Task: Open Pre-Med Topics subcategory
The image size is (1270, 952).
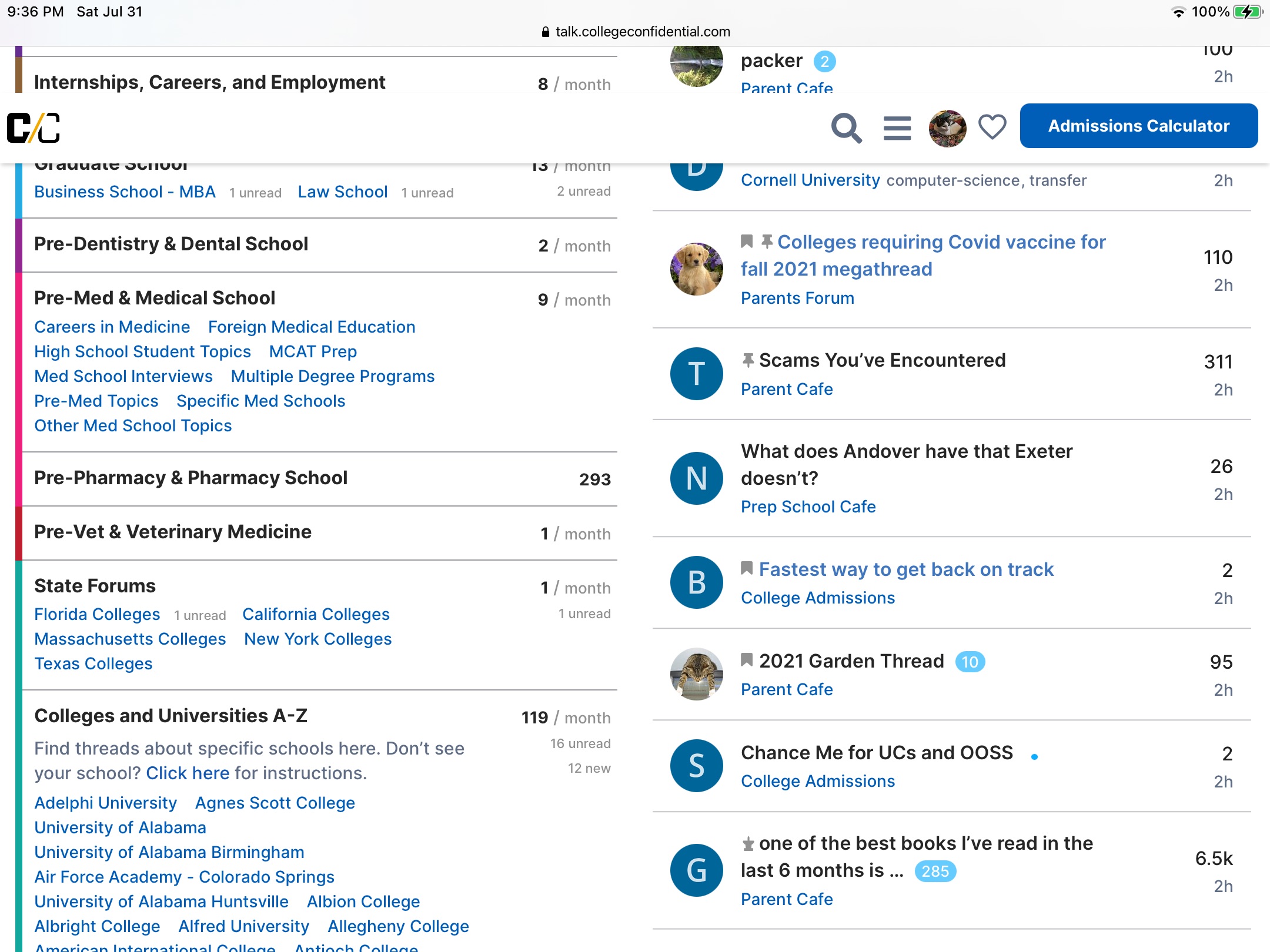Action: [96, 401]
